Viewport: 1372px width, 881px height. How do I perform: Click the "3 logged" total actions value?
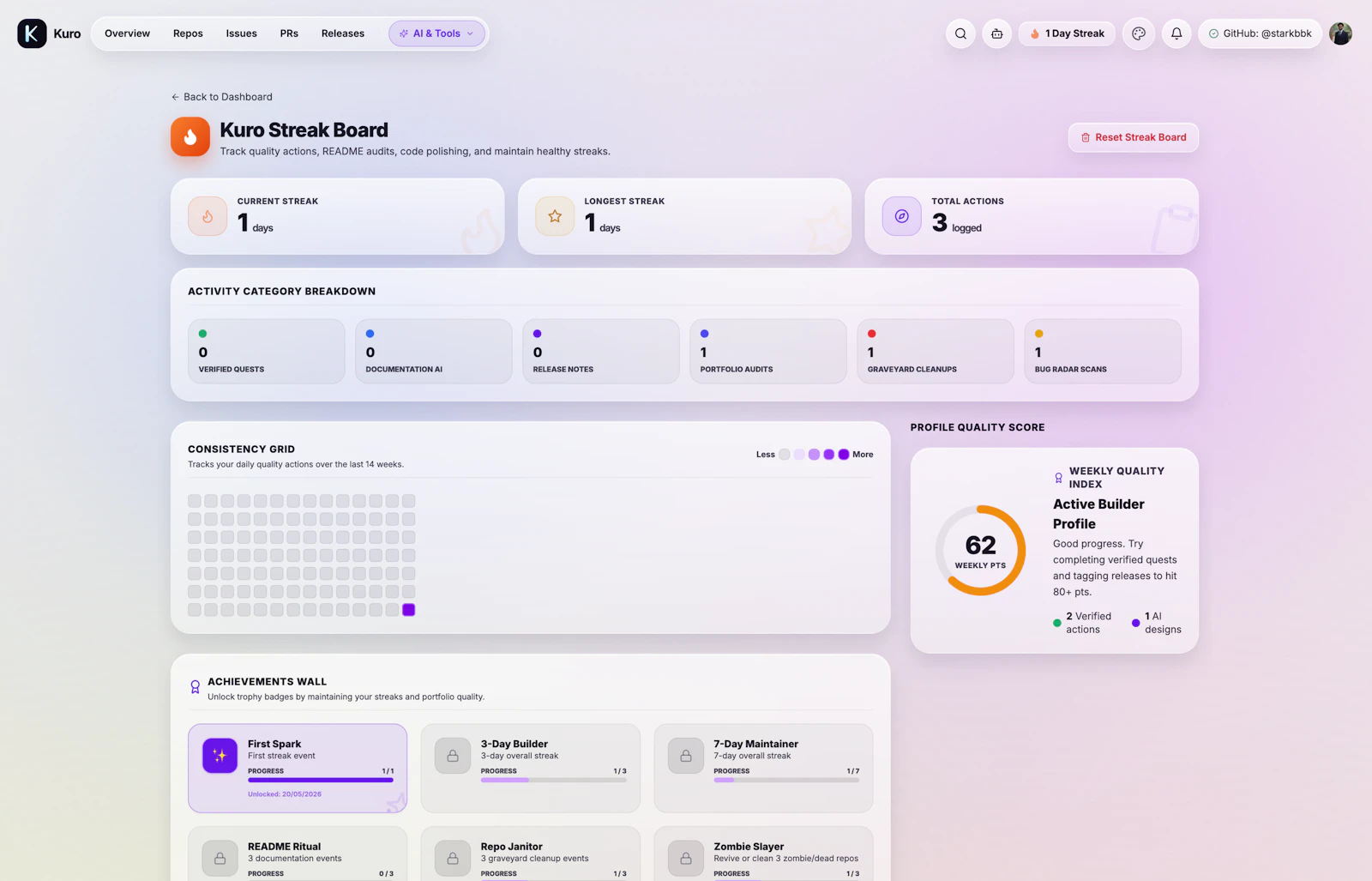tap(957, 223)
